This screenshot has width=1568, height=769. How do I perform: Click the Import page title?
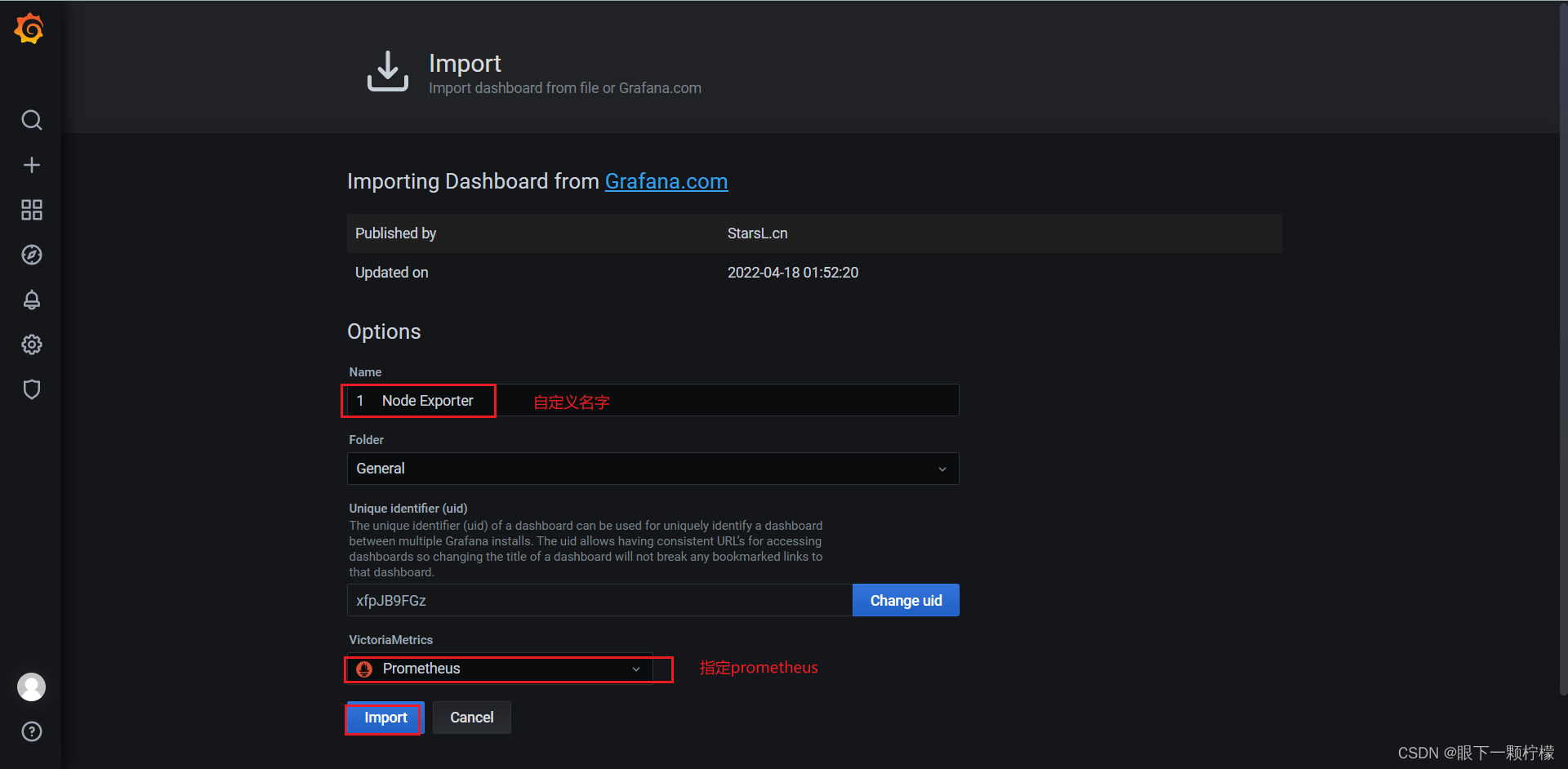pos(465,63)
